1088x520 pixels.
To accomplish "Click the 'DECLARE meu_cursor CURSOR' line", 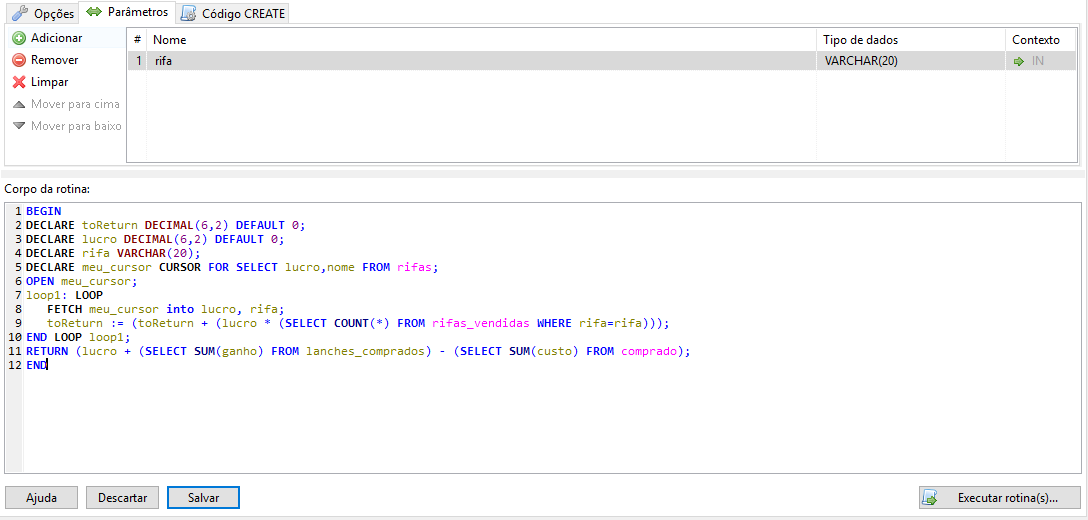I will coord(233,267).
